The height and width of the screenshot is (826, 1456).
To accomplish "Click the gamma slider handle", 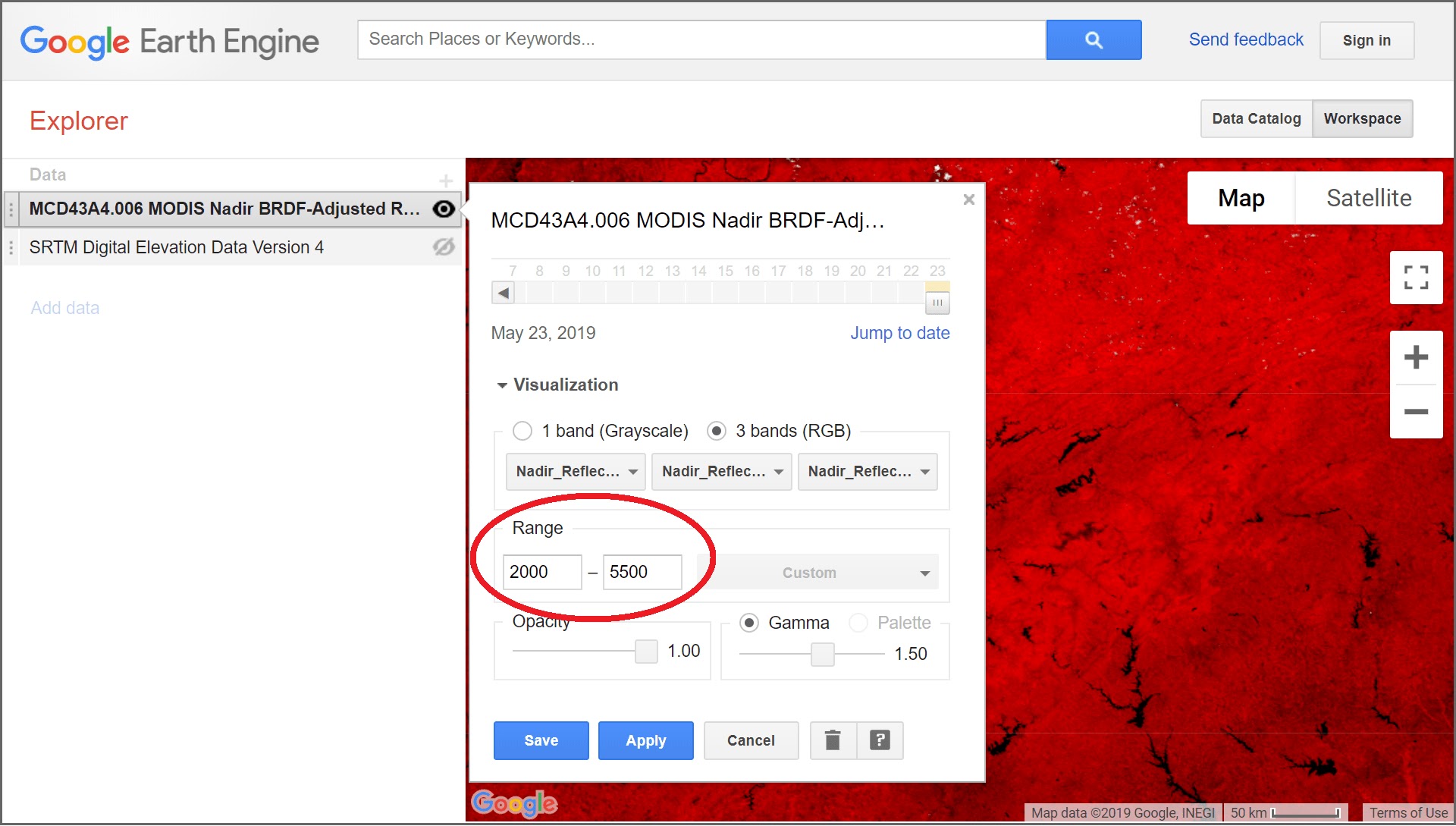I will point(823,654).
